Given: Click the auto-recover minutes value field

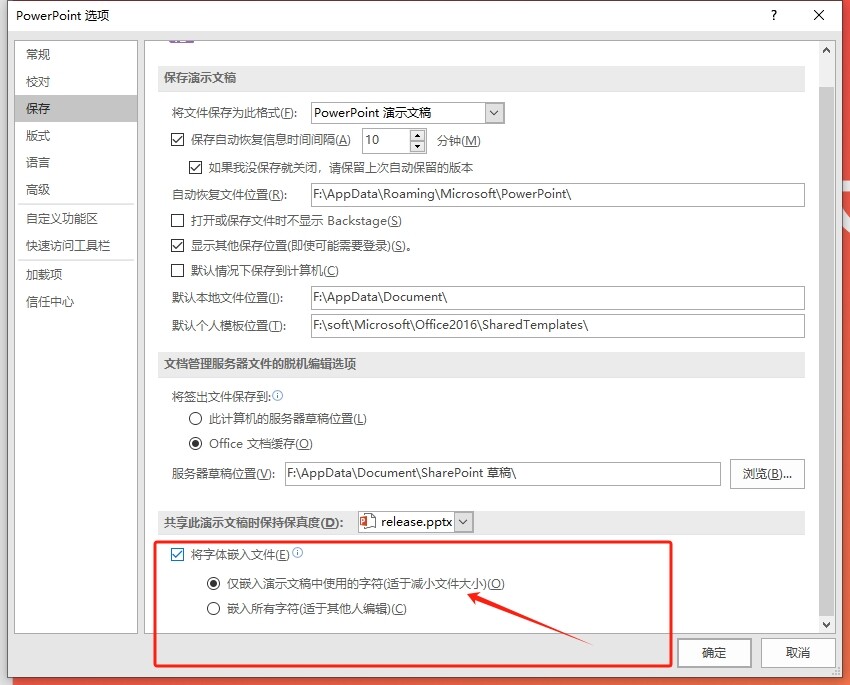Looking at the screenshot, I should point(387,140).
